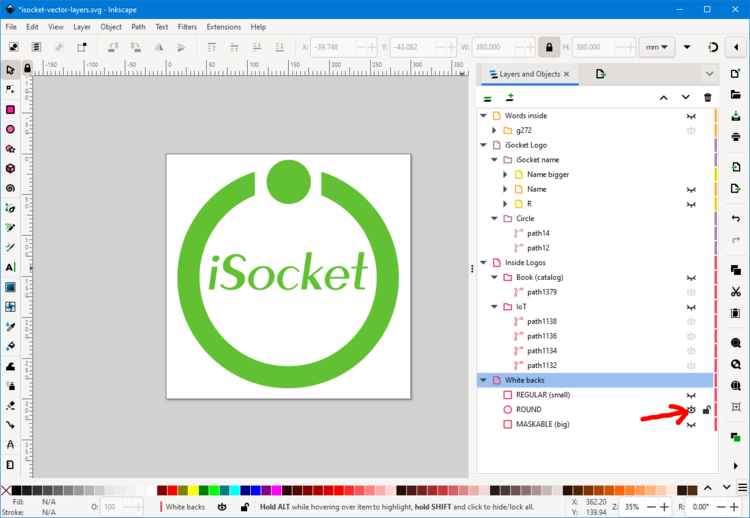The width and height of the screenshot is (750, 518).
Task: Toggle visibility of the Name layer
Action: click(x=691, y=189)
